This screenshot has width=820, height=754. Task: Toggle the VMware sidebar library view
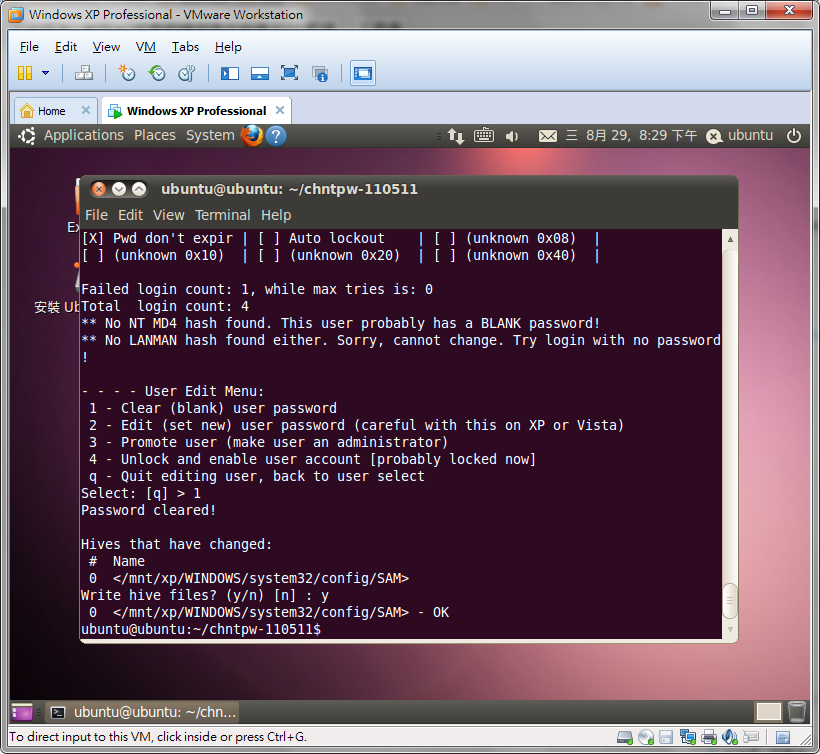click(230, 73)
